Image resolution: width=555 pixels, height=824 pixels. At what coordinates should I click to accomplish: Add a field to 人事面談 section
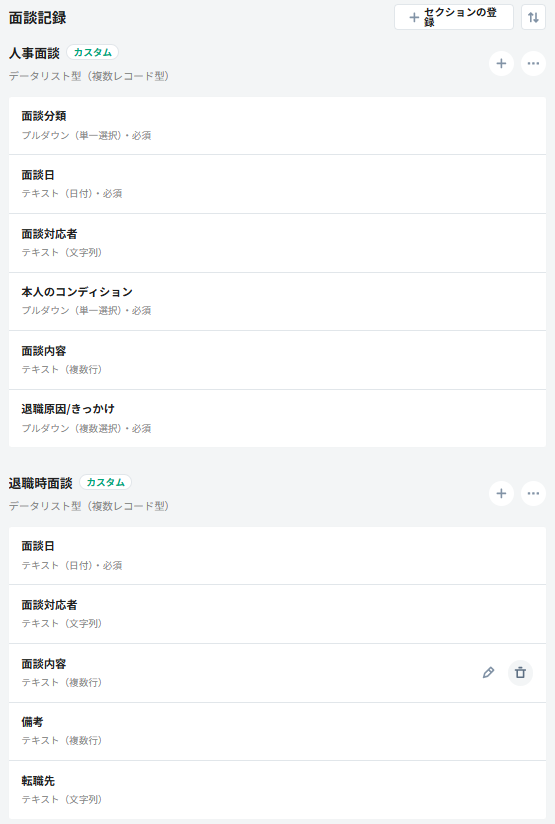501,64
